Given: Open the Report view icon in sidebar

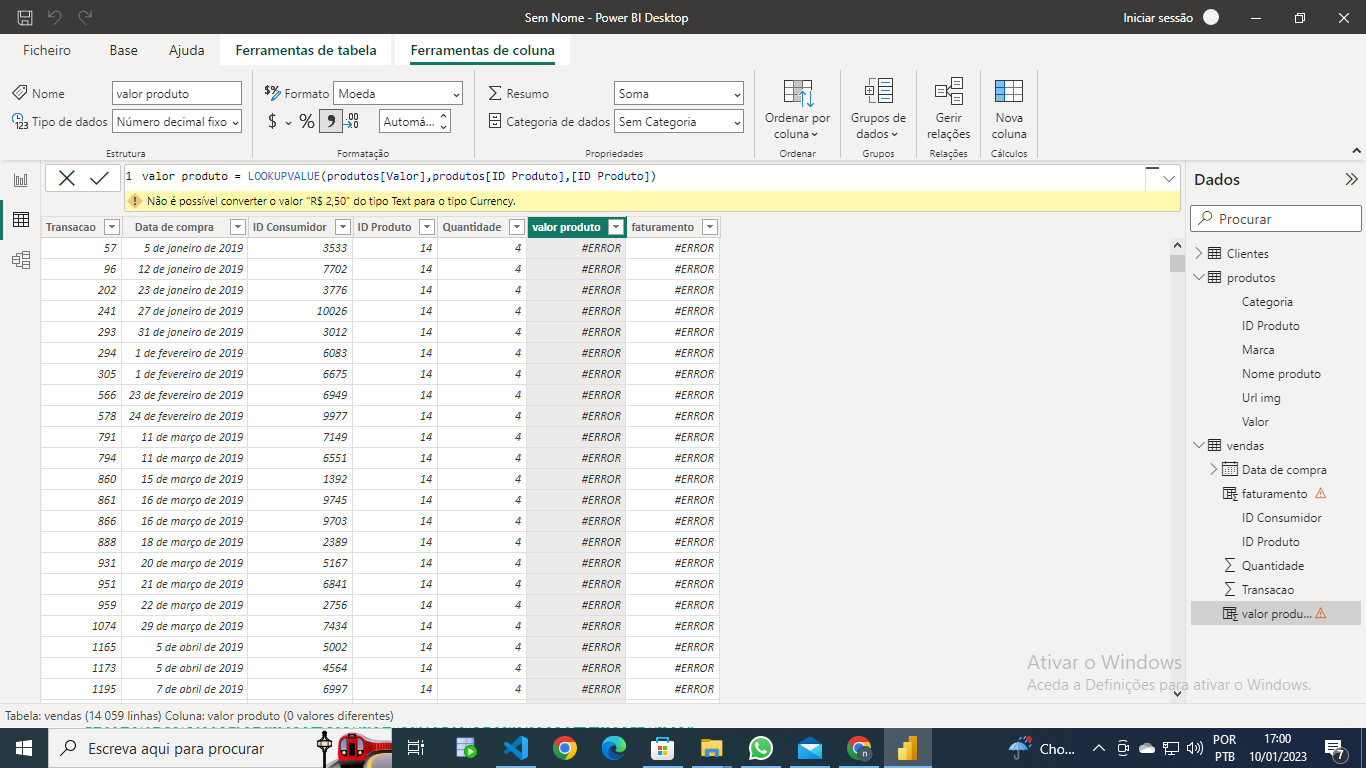Looking at the screenshot, I should (x=20, y=180).
